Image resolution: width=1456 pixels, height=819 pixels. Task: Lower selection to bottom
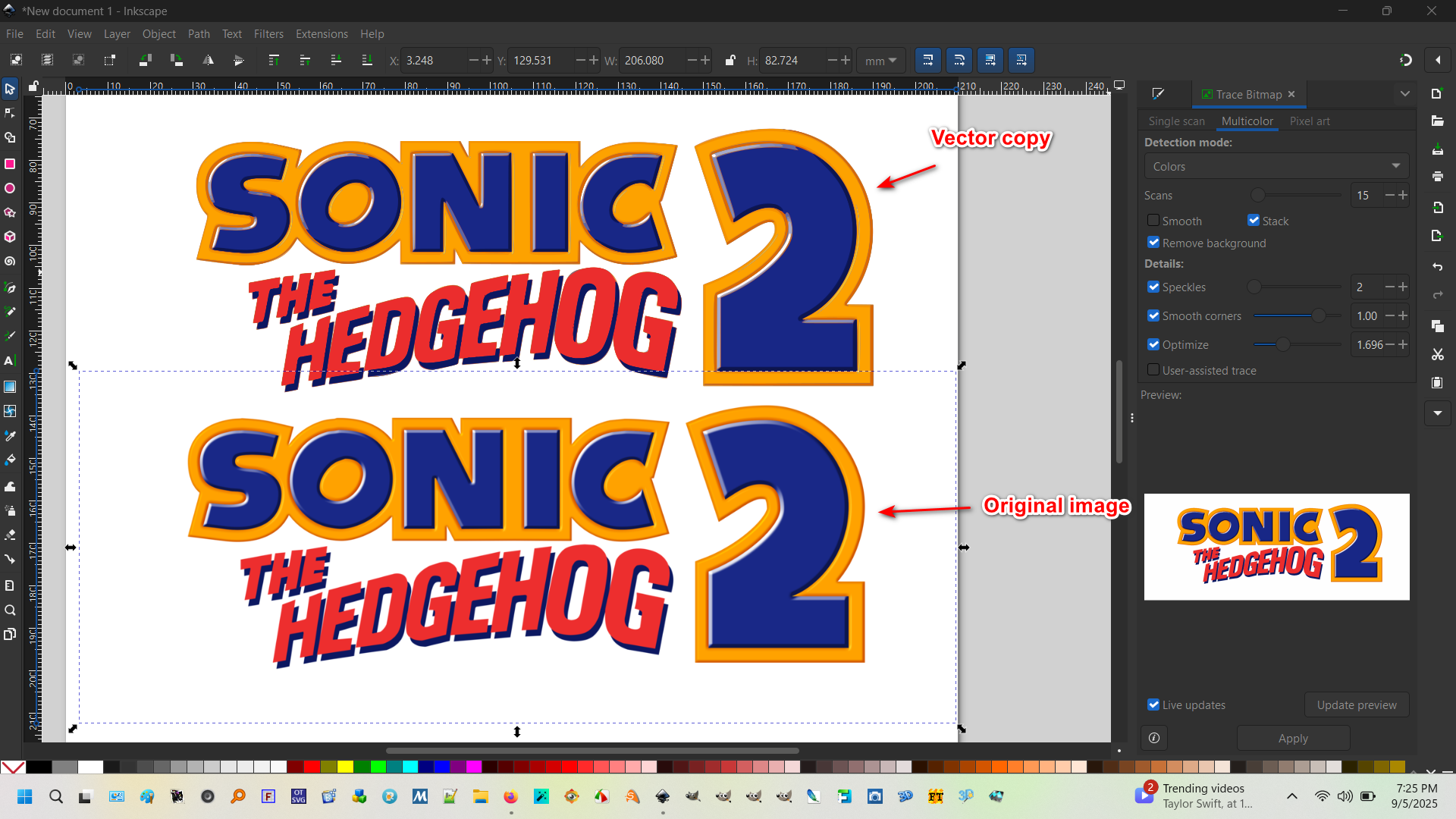367,60
